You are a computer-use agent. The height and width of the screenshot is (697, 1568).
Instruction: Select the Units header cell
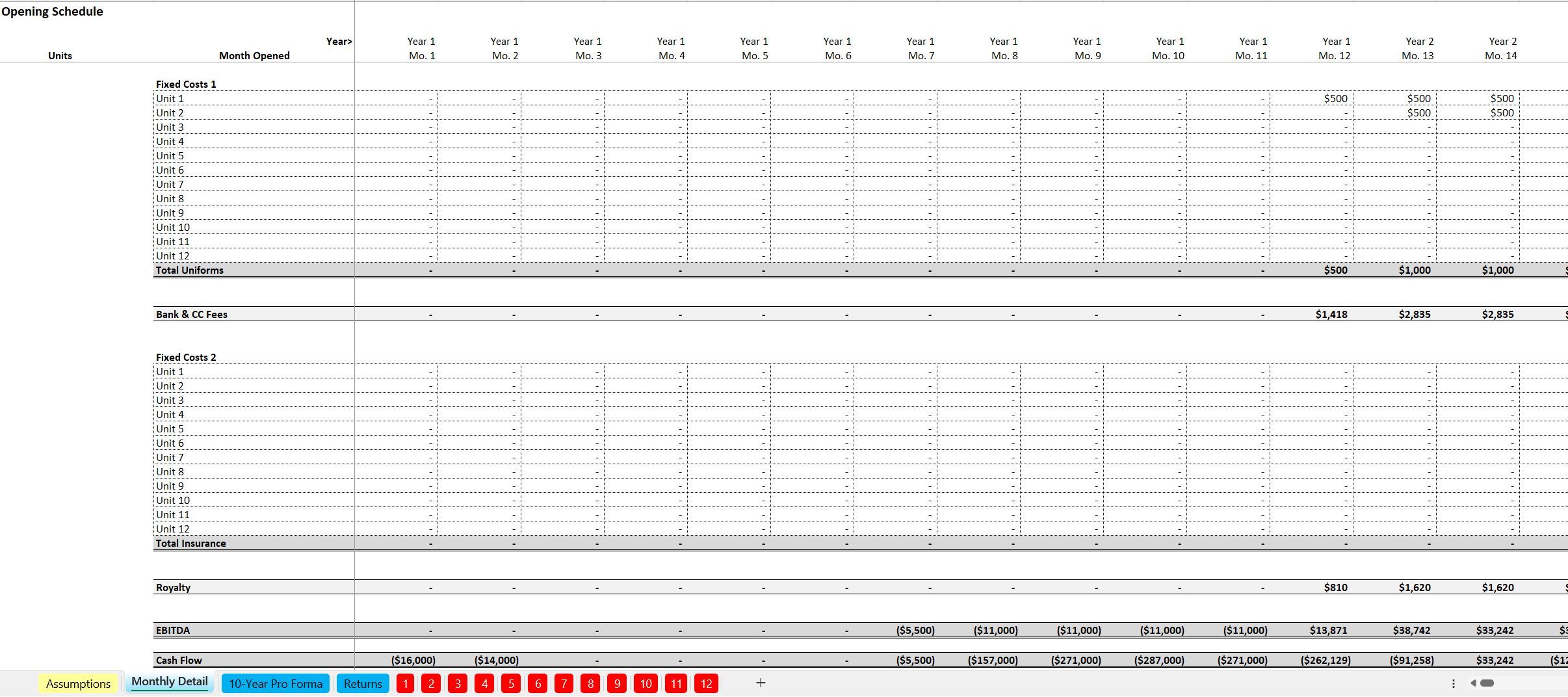click(60, 55)
